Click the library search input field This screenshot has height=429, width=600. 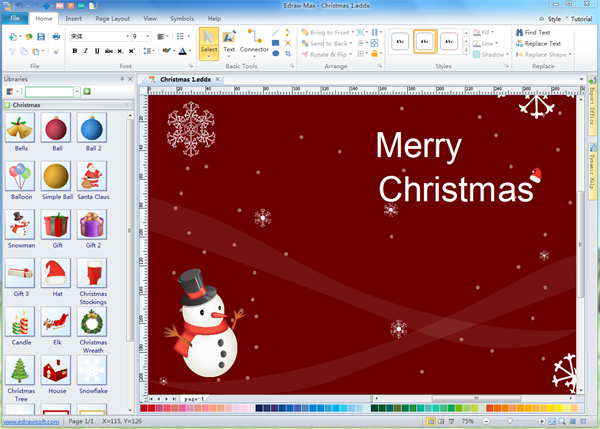[x=49, y=91]
